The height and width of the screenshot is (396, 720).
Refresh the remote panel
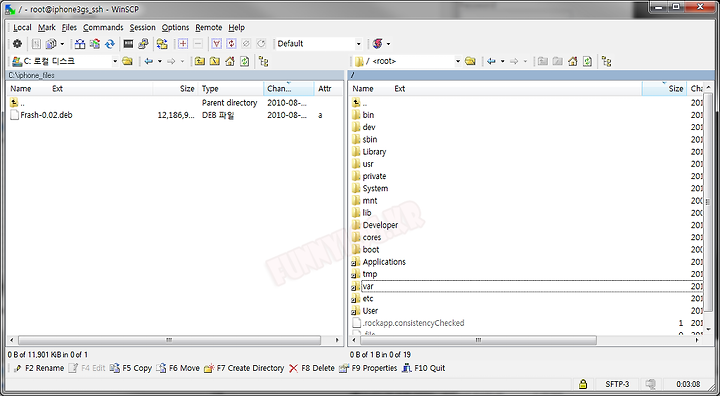tap(587, 61)
